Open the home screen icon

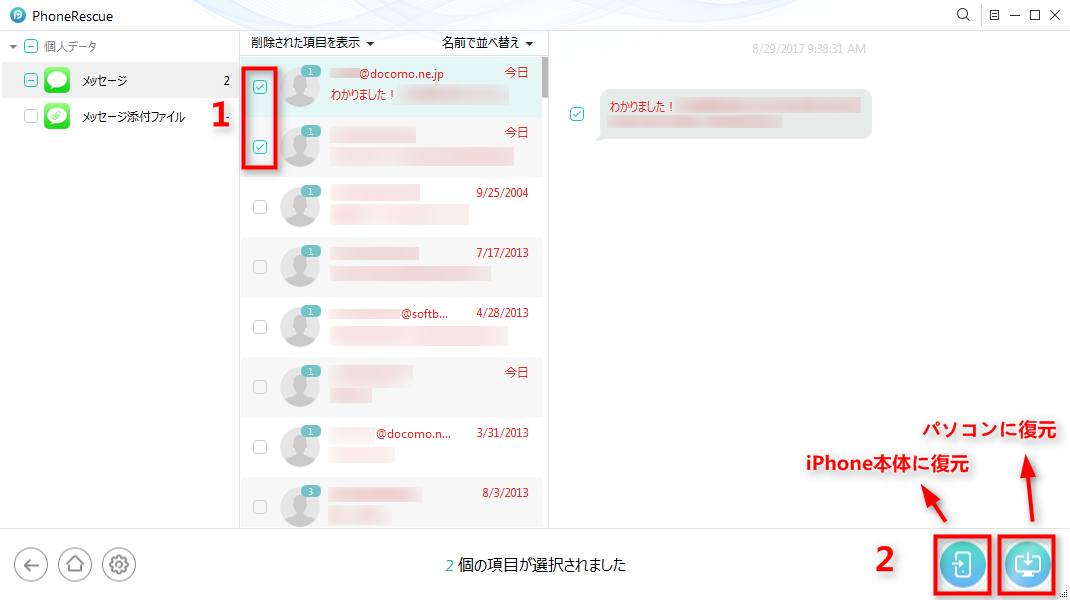click(x=75, y=565)
